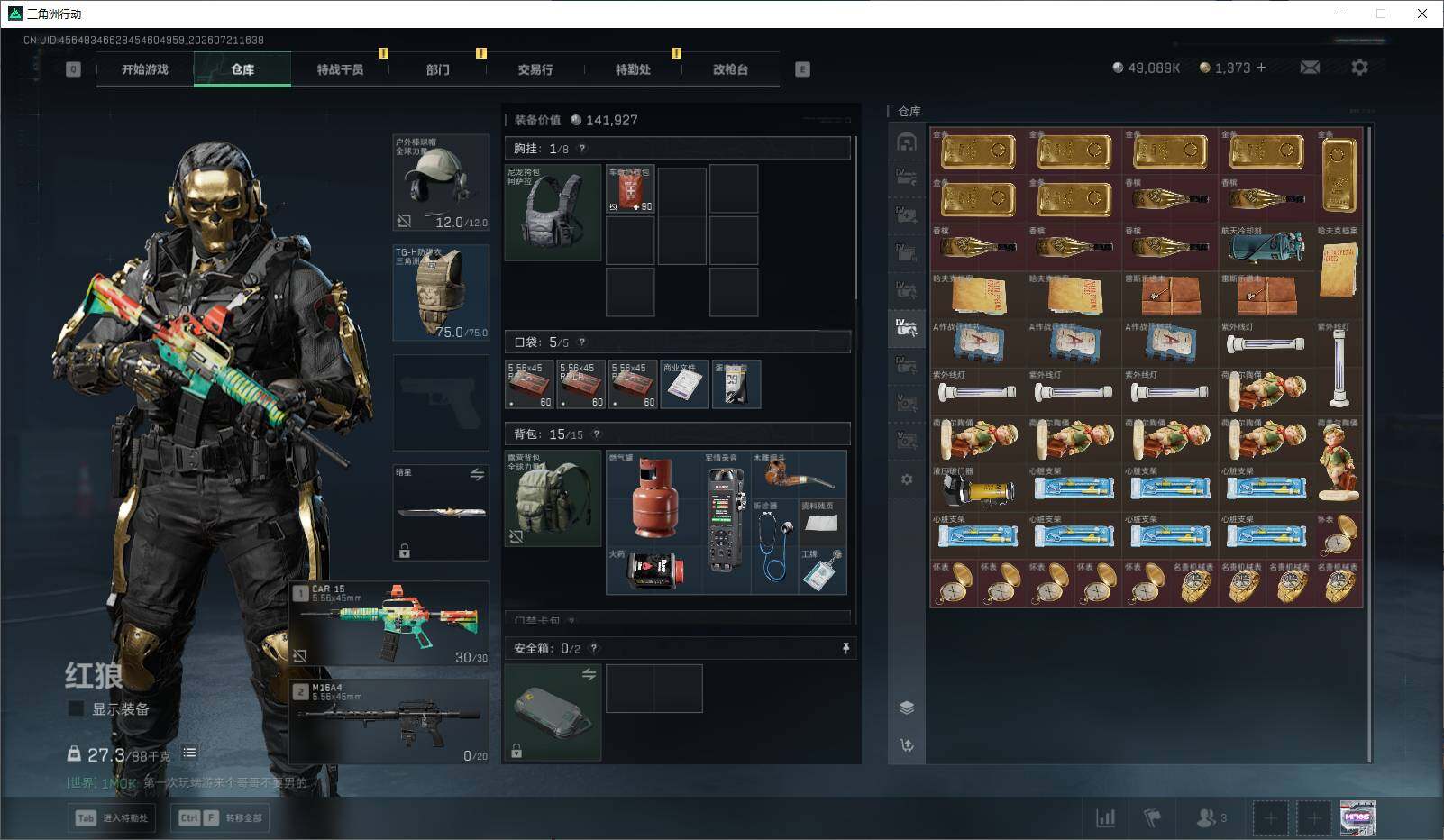Image resolution: width=1444 pixels, height=840 pixels.
Task: Open the settings gear beside the mail icon
Action: coord(1359,68)
